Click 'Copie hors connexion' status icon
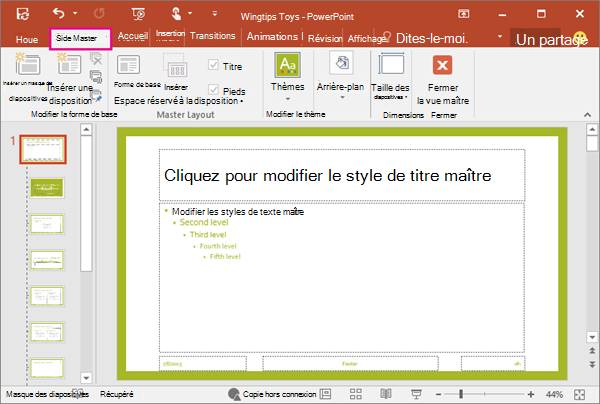 click(234, 394)
